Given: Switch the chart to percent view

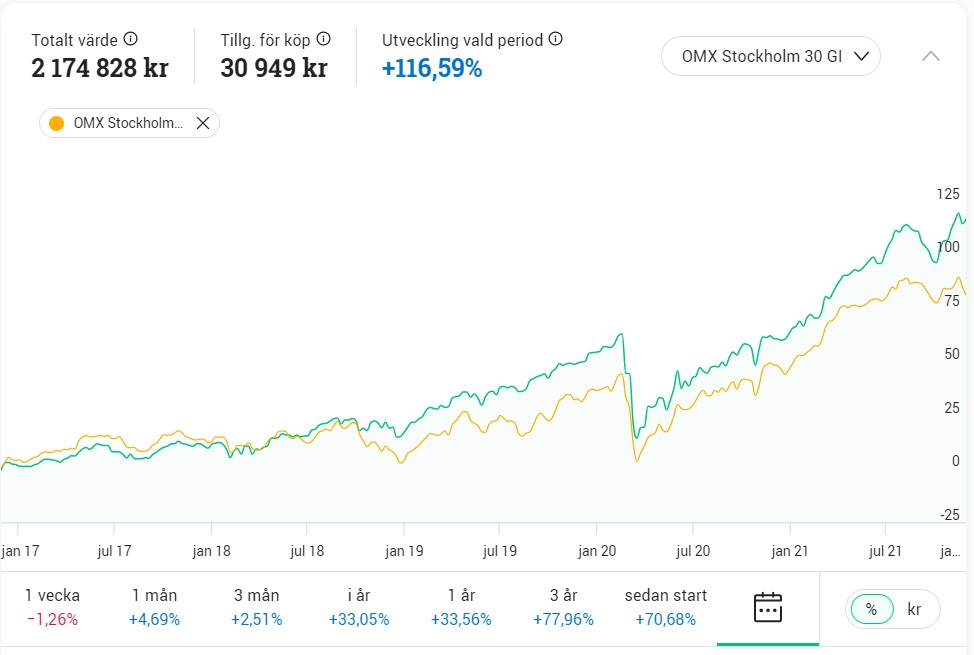Looking at the screenshot, I should click(x=871, y=608).
